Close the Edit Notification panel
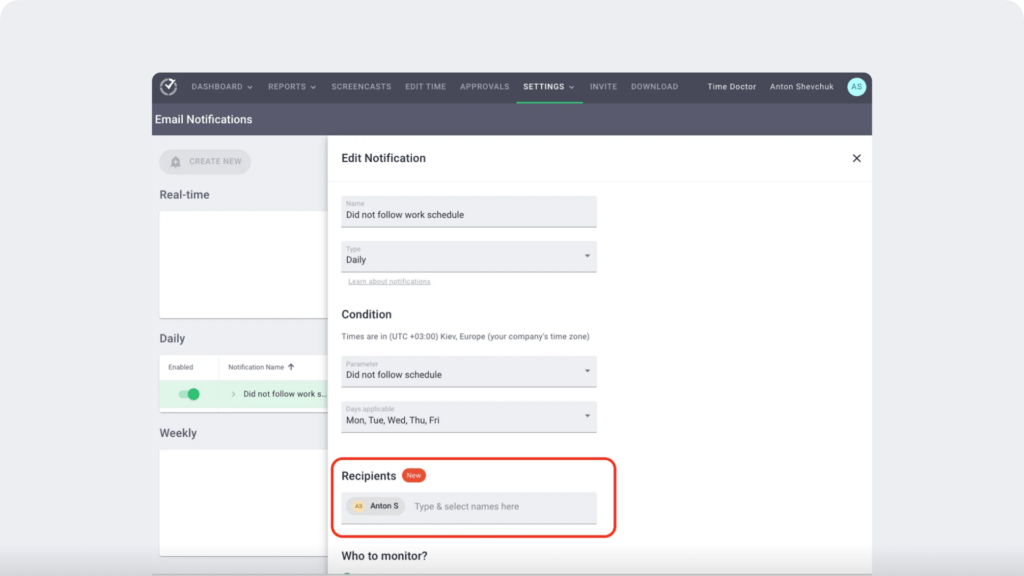1024x576 pixels. pos(856,158)
